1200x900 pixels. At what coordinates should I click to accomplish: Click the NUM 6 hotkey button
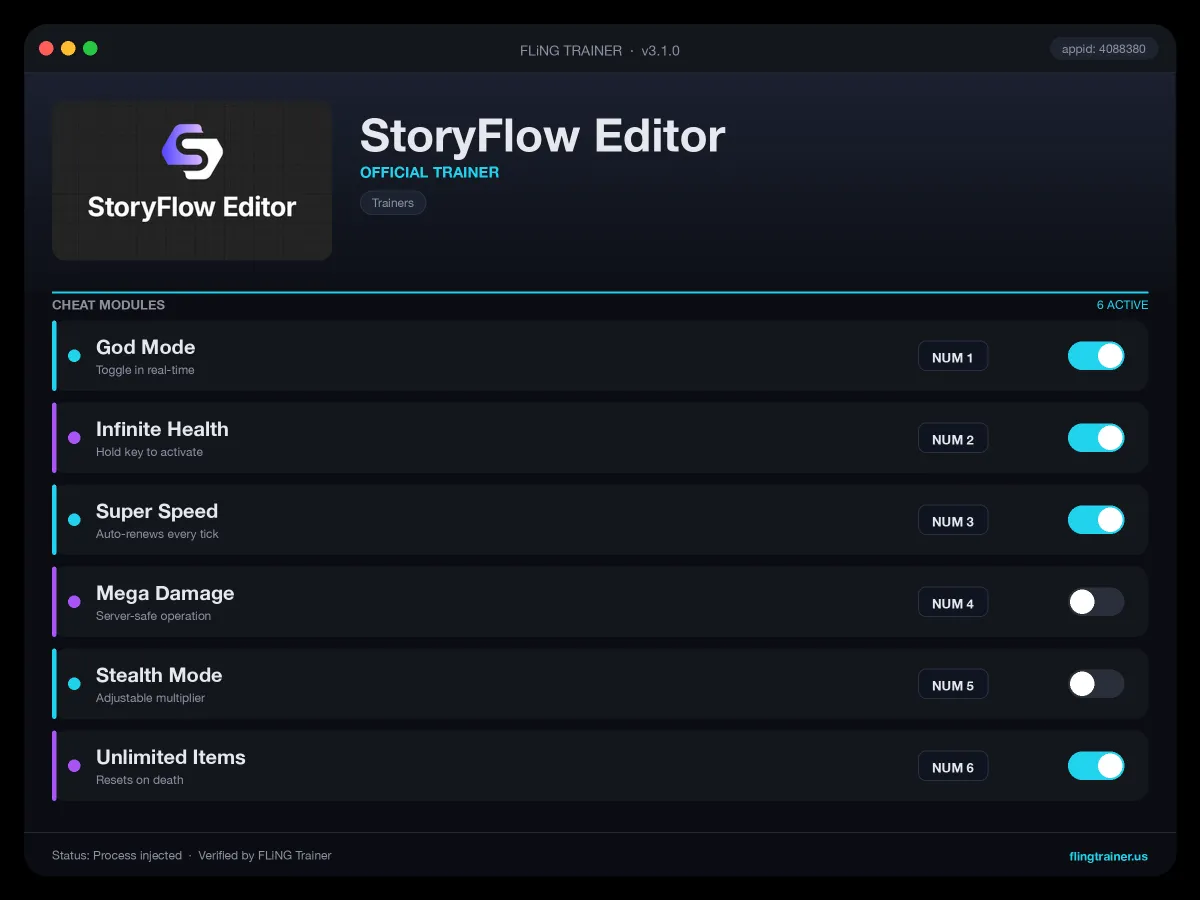[953, 767]
